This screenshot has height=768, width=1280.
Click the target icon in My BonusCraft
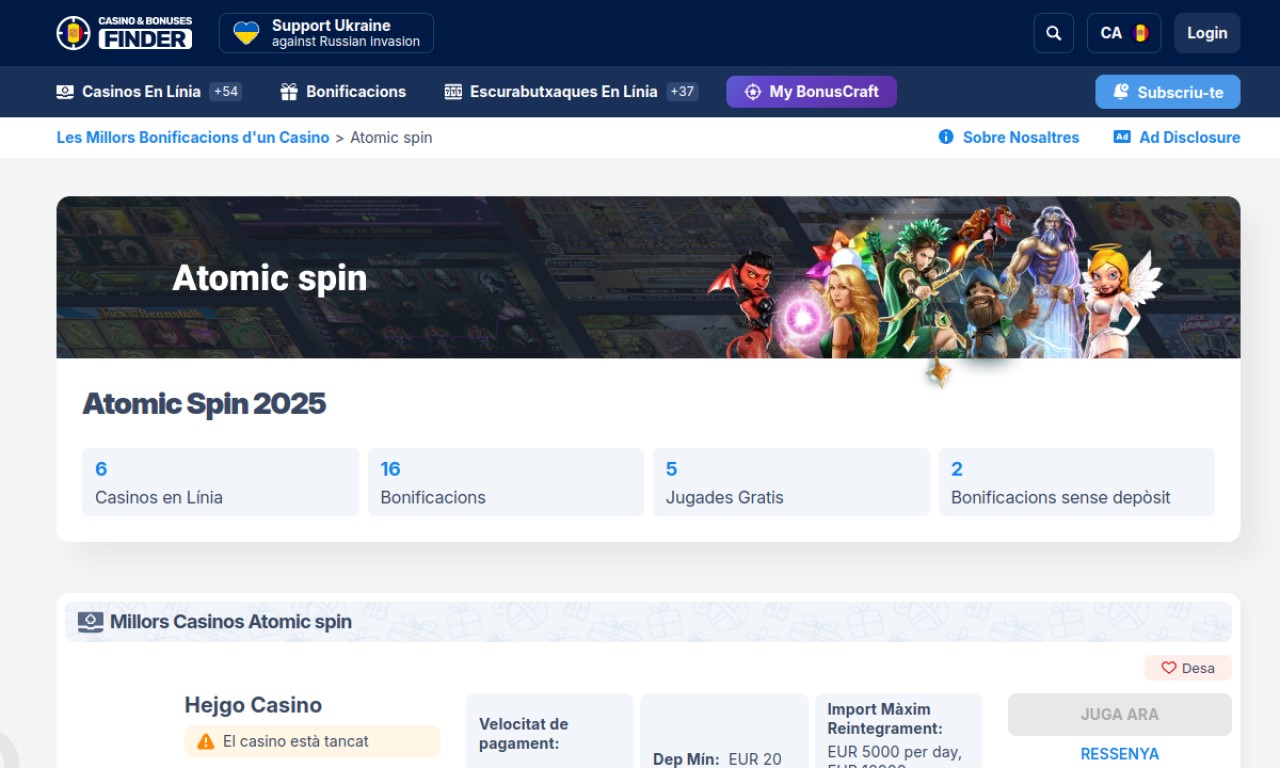tap(753, 91)
